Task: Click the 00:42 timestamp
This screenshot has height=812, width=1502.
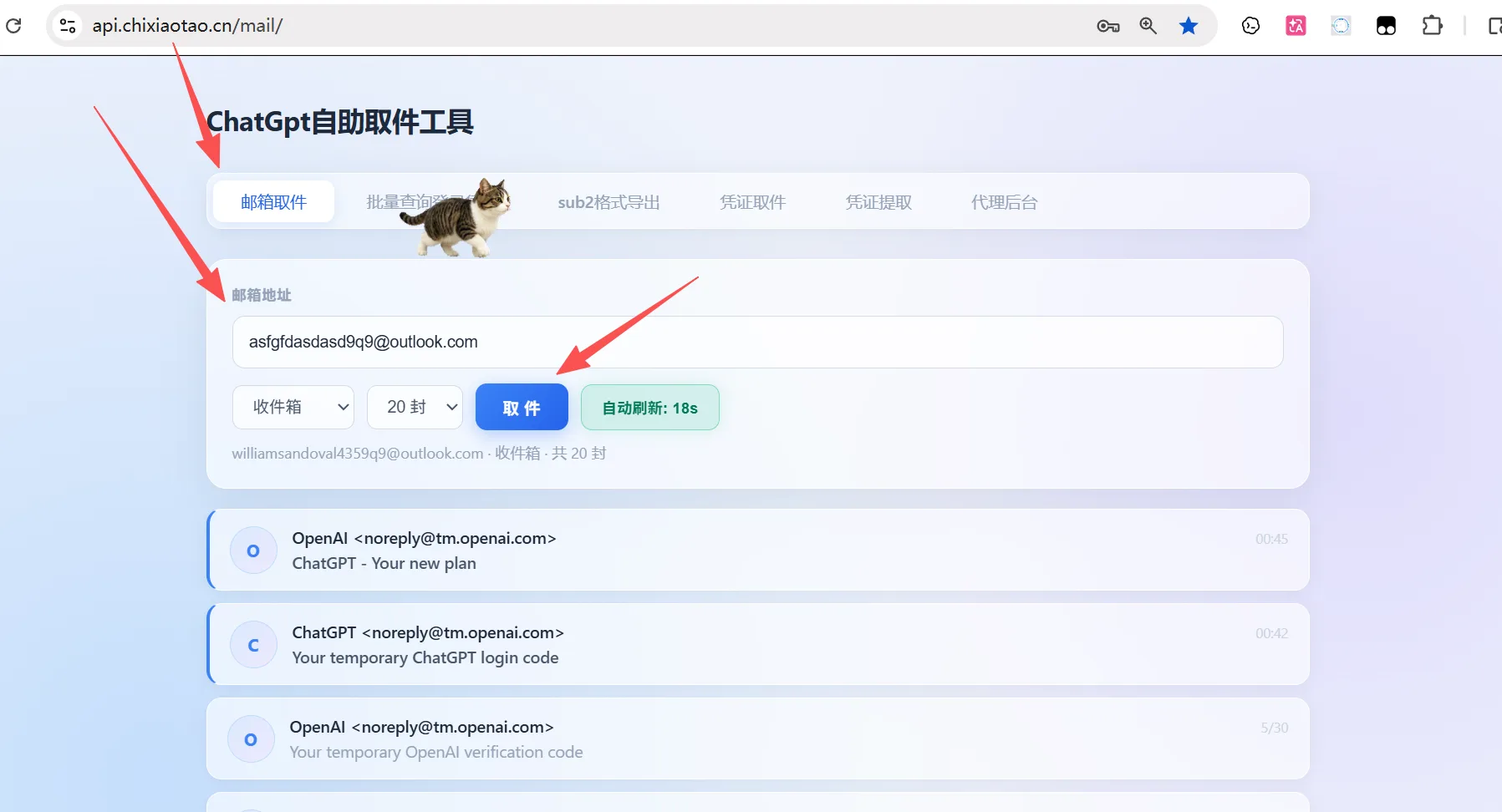Action: pyautogui.click(x=1271, y=633)
